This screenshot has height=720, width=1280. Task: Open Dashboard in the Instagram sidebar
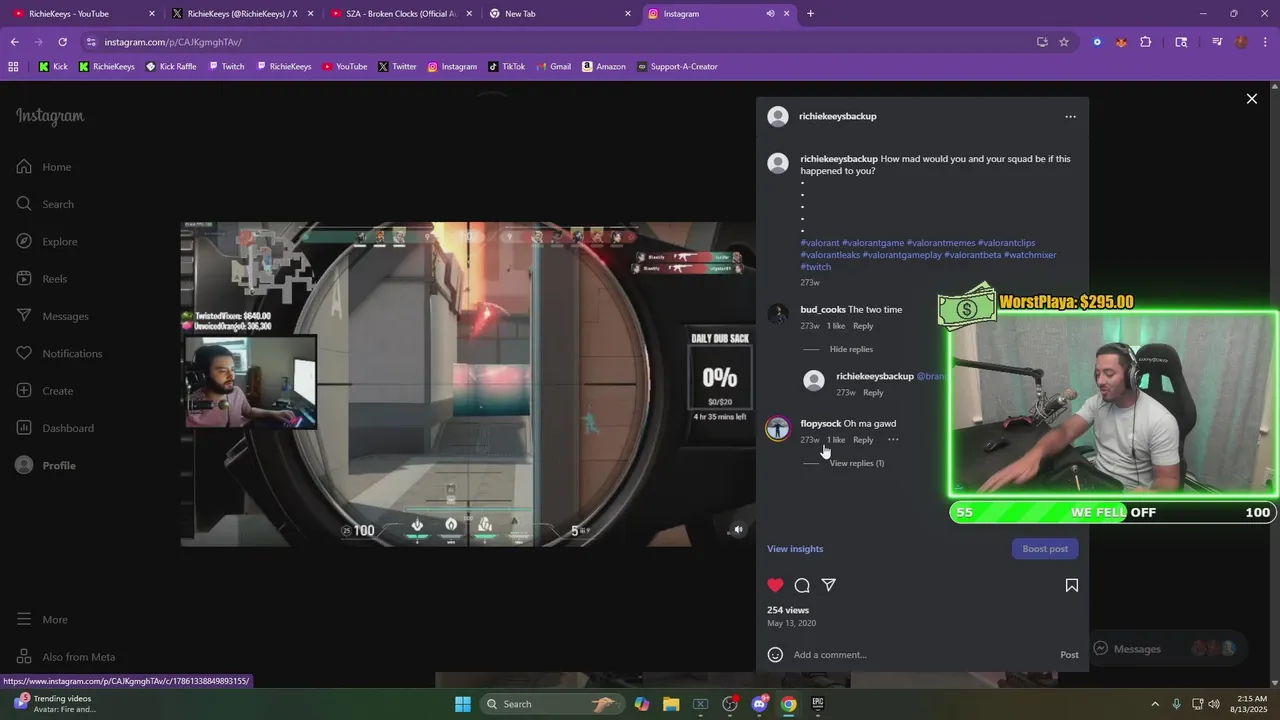tap(55, 428)
